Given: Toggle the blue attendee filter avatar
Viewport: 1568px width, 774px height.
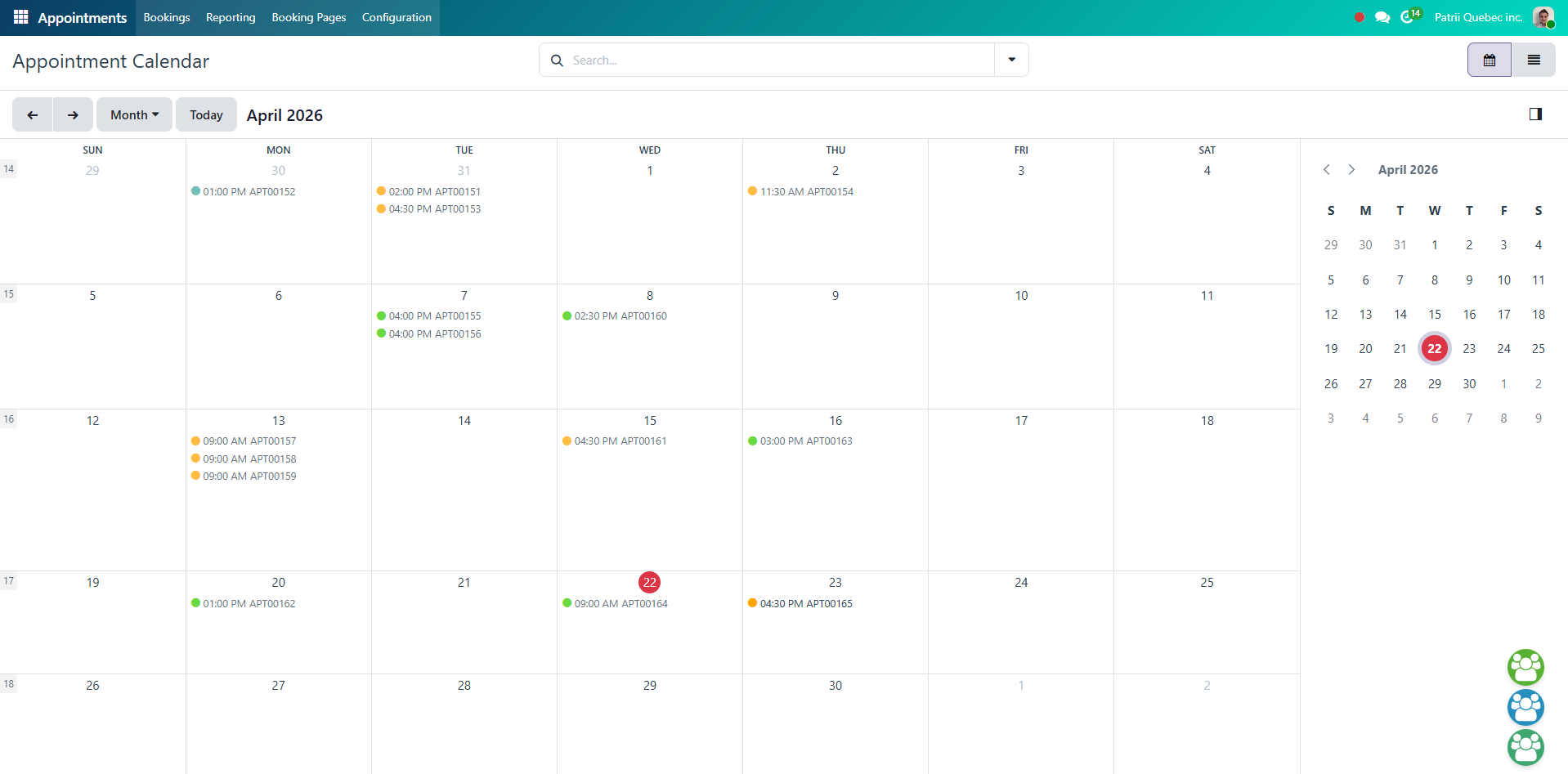Looking at the screenshot, I should (1525, 707).
